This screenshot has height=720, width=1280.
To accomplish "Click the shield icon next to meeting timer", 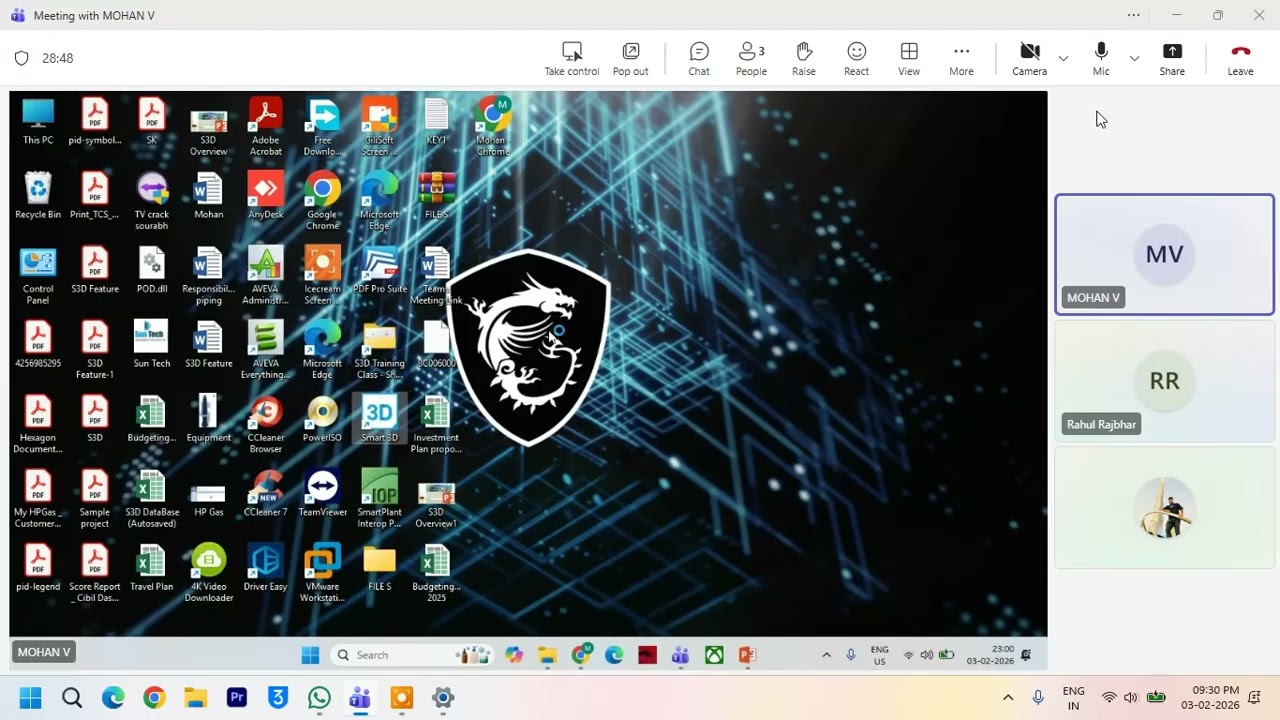I will tap(21, 58).
